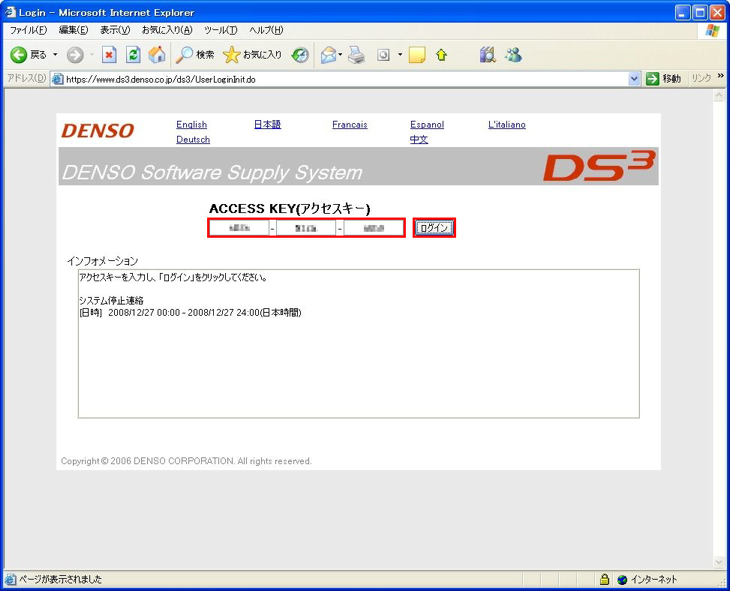Screen dimensions: 730x591
Task: Click the page icon in address bar
Action: (x=58, y=79)
